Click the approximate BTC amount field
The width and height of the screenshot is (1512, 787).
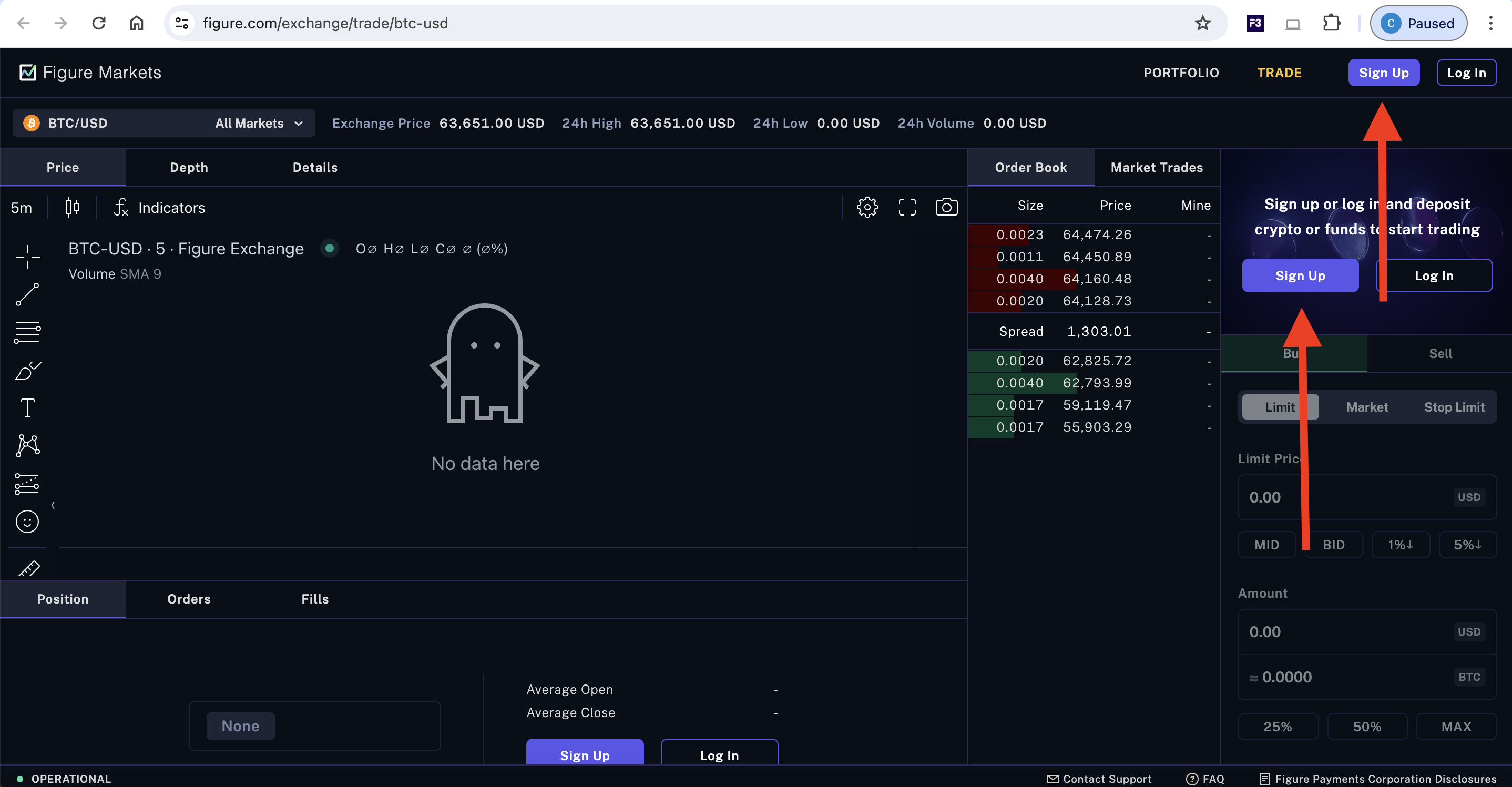click(1367, 677)
